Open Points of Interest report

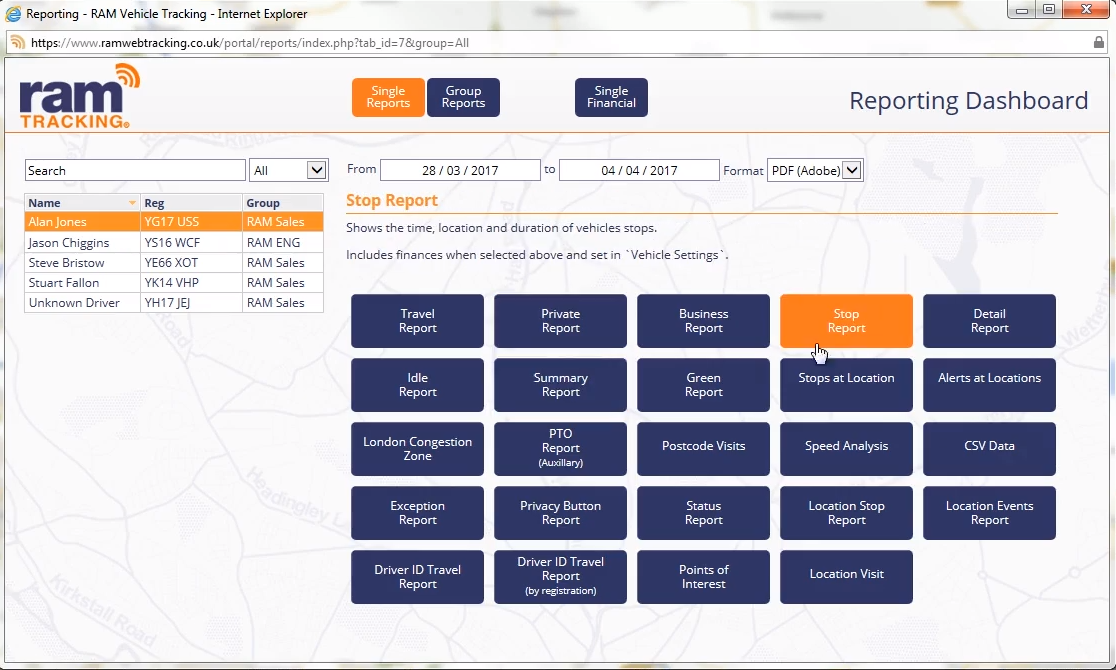703,577
